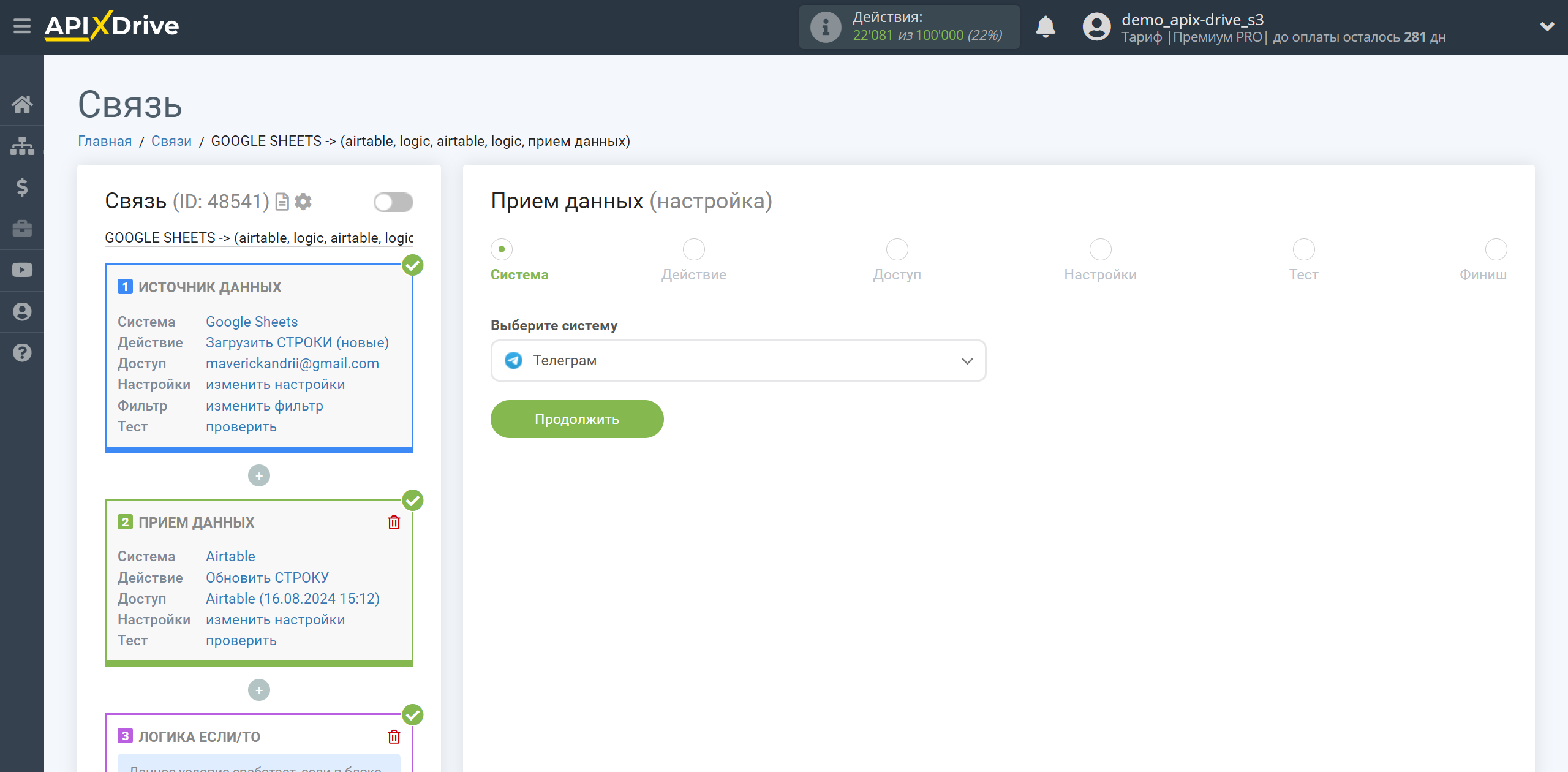
Task: Go to Связи breadcrumb
Action: pos(171,141)
